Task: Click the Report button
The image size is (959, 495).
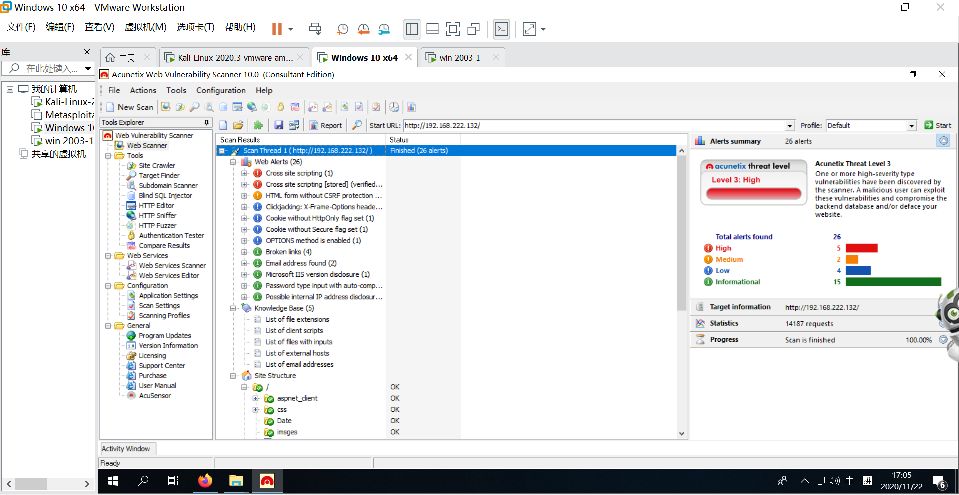Action: pyautogui.click(x=325, y=125)
